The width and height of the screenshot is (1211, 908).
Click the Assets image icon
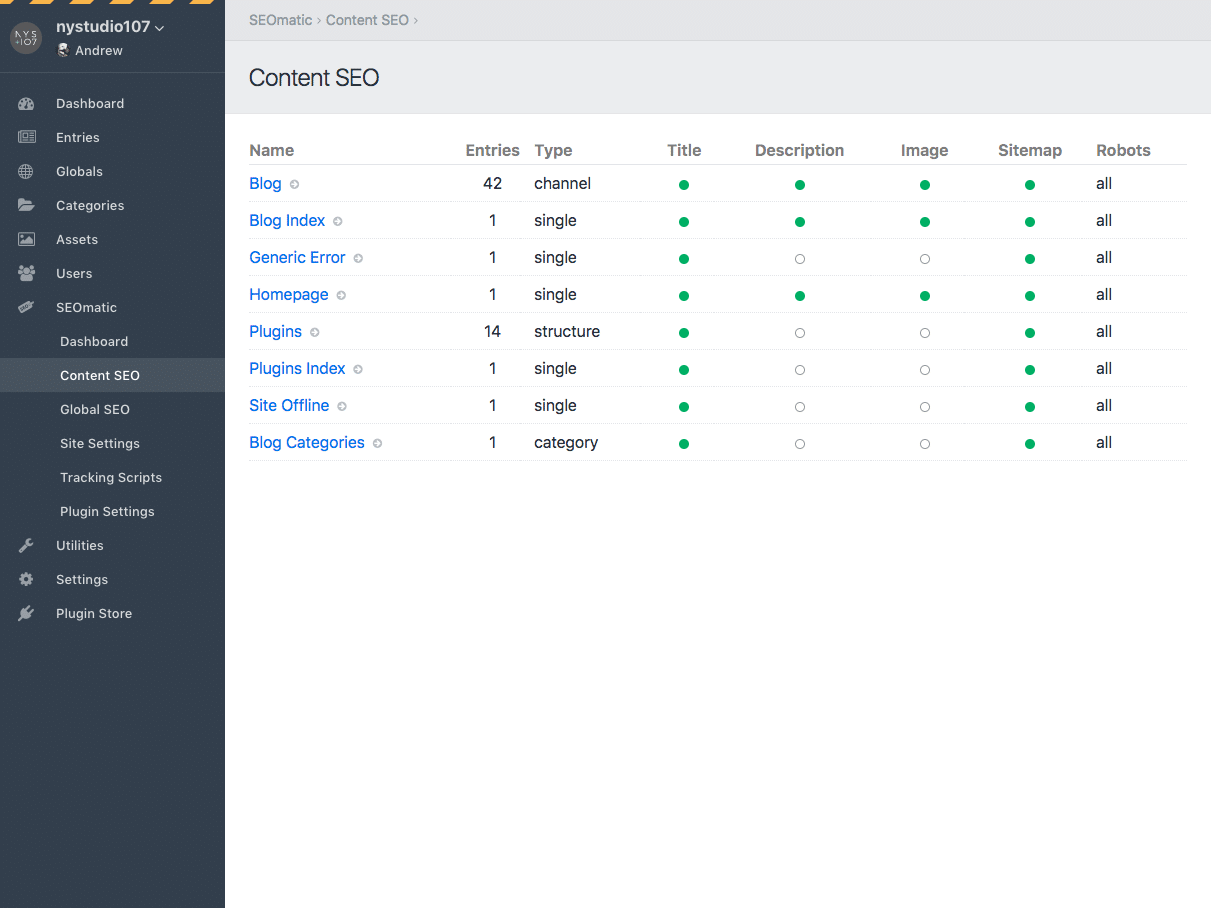[26, 240]
